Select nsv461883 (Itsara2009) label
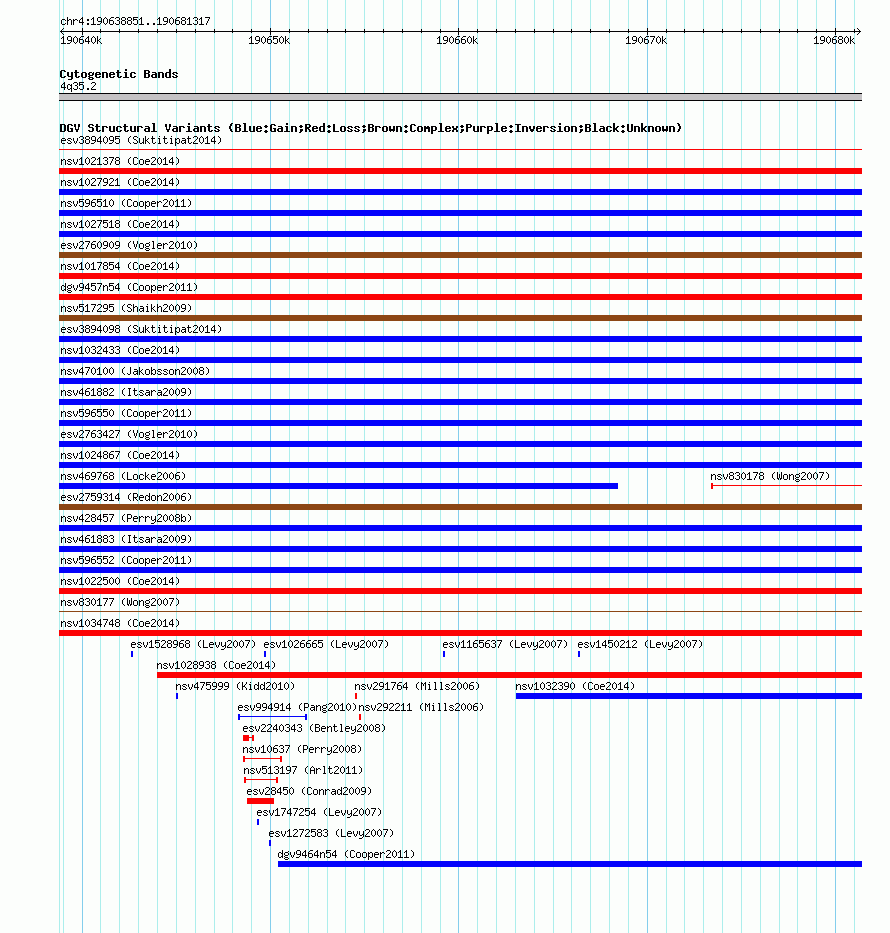The width and height of the screenshot is (890, 933). point(126,539)
